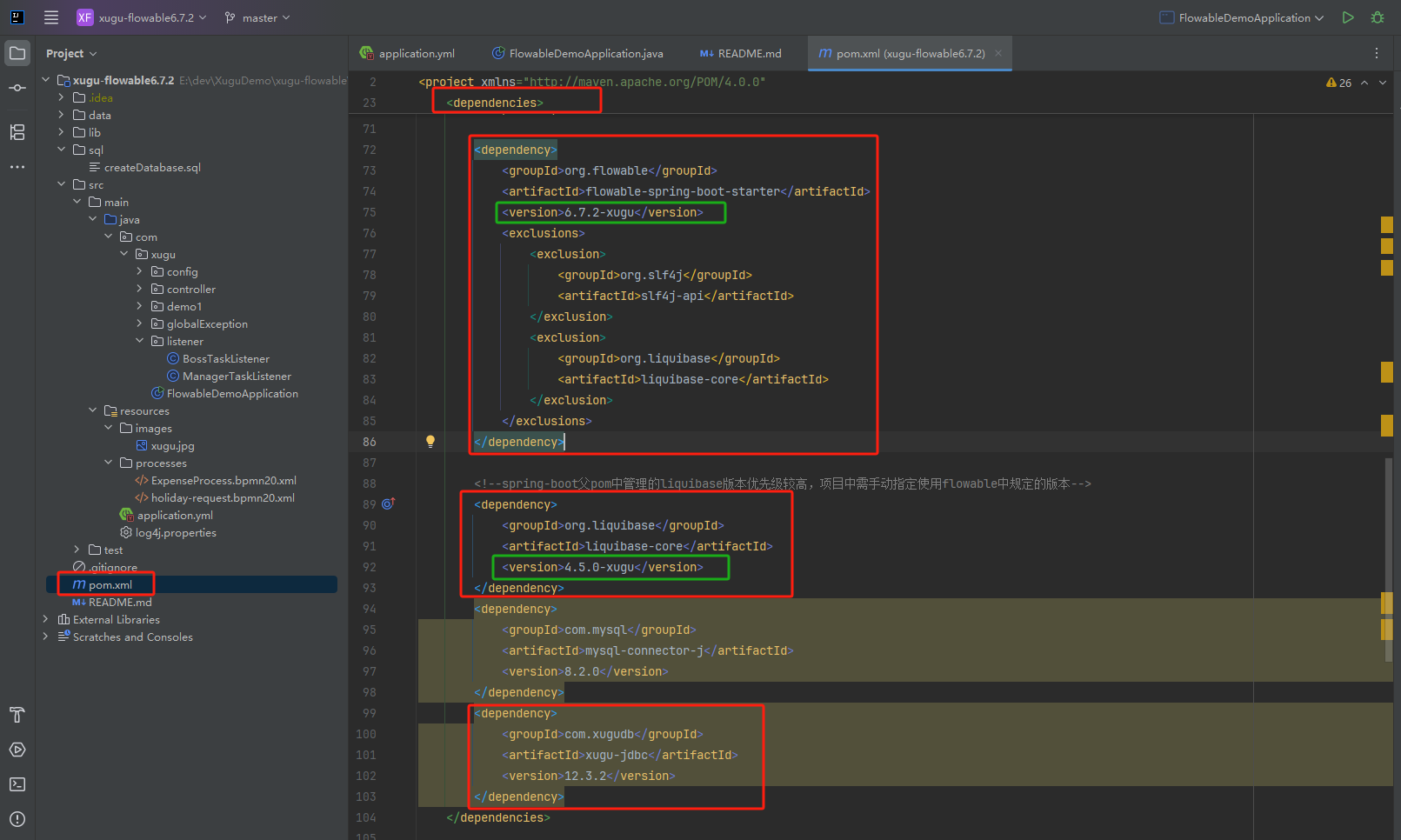Screen dimensions: 1401x840
Task: Open the Structure tool window icon
Action: point(17,132)
